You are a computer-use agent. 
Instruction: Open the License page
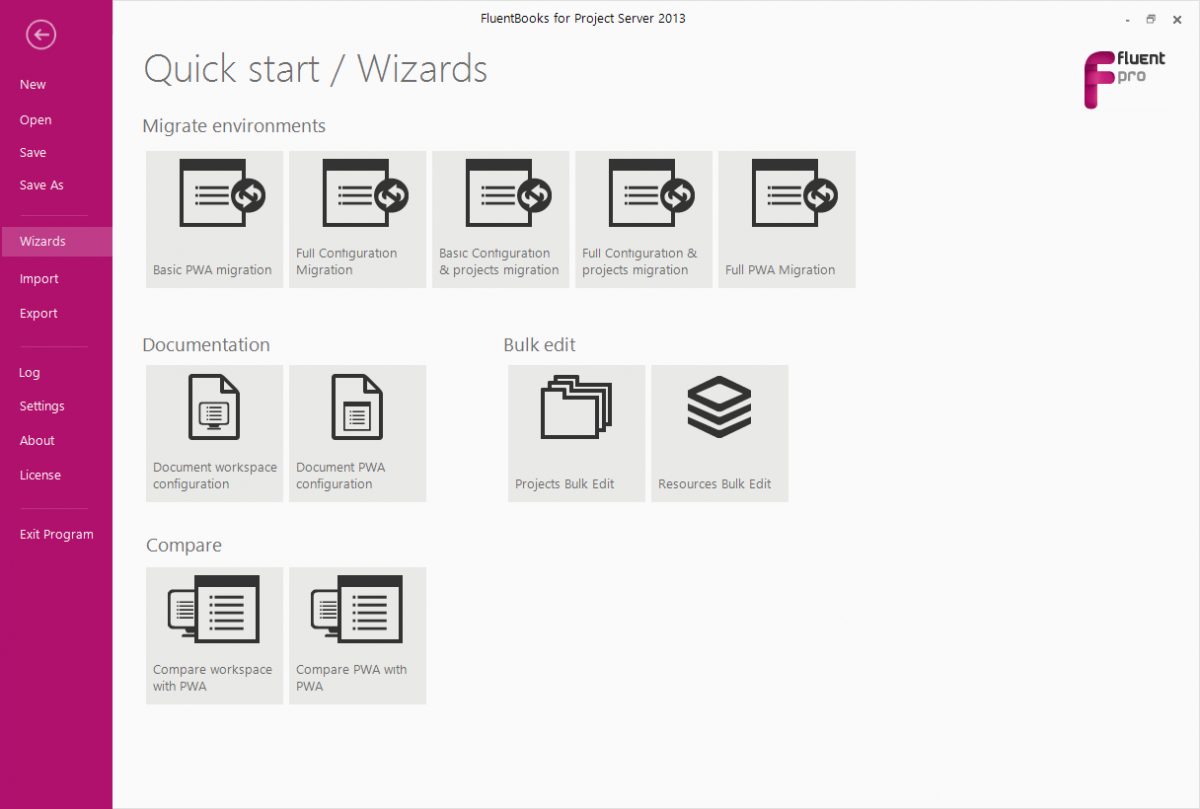[x=40, y=475]
